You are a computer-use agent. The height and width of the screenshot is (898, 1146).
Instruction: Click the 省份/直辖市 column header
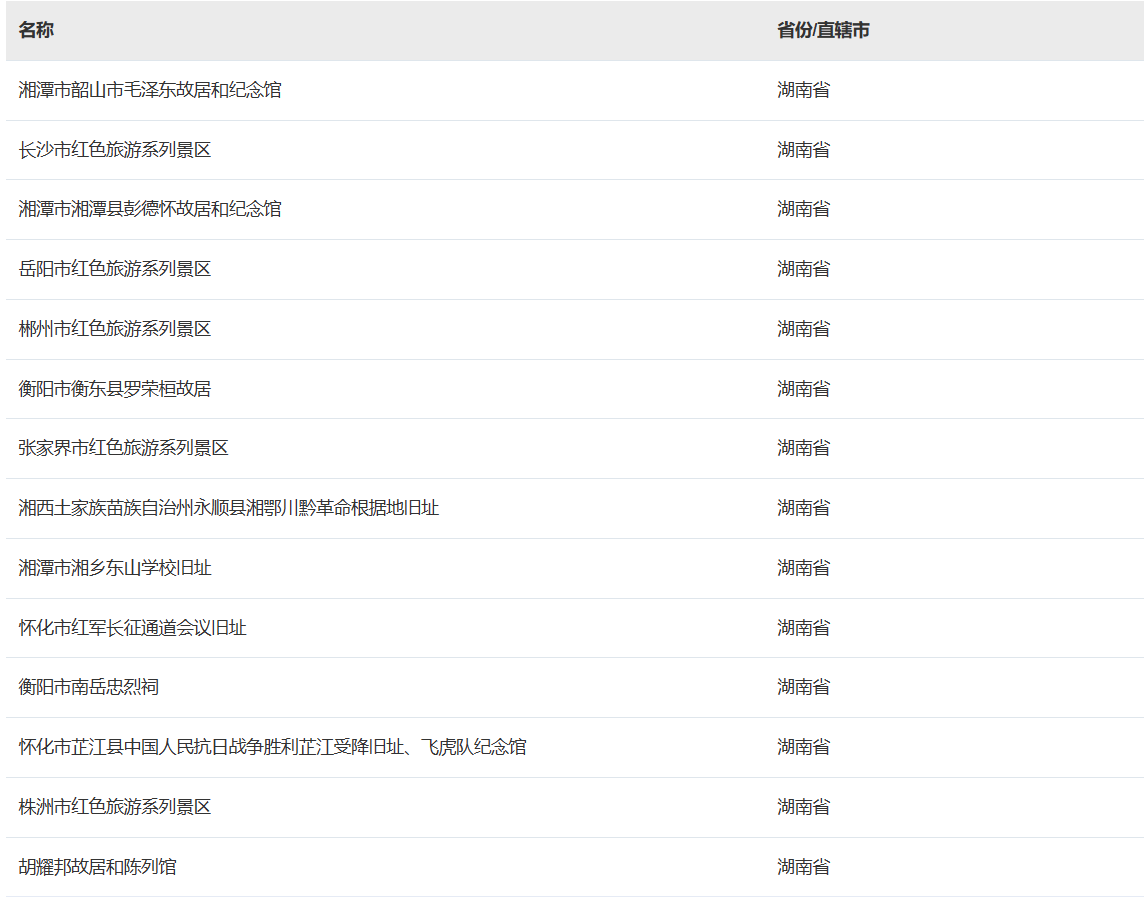823,30
